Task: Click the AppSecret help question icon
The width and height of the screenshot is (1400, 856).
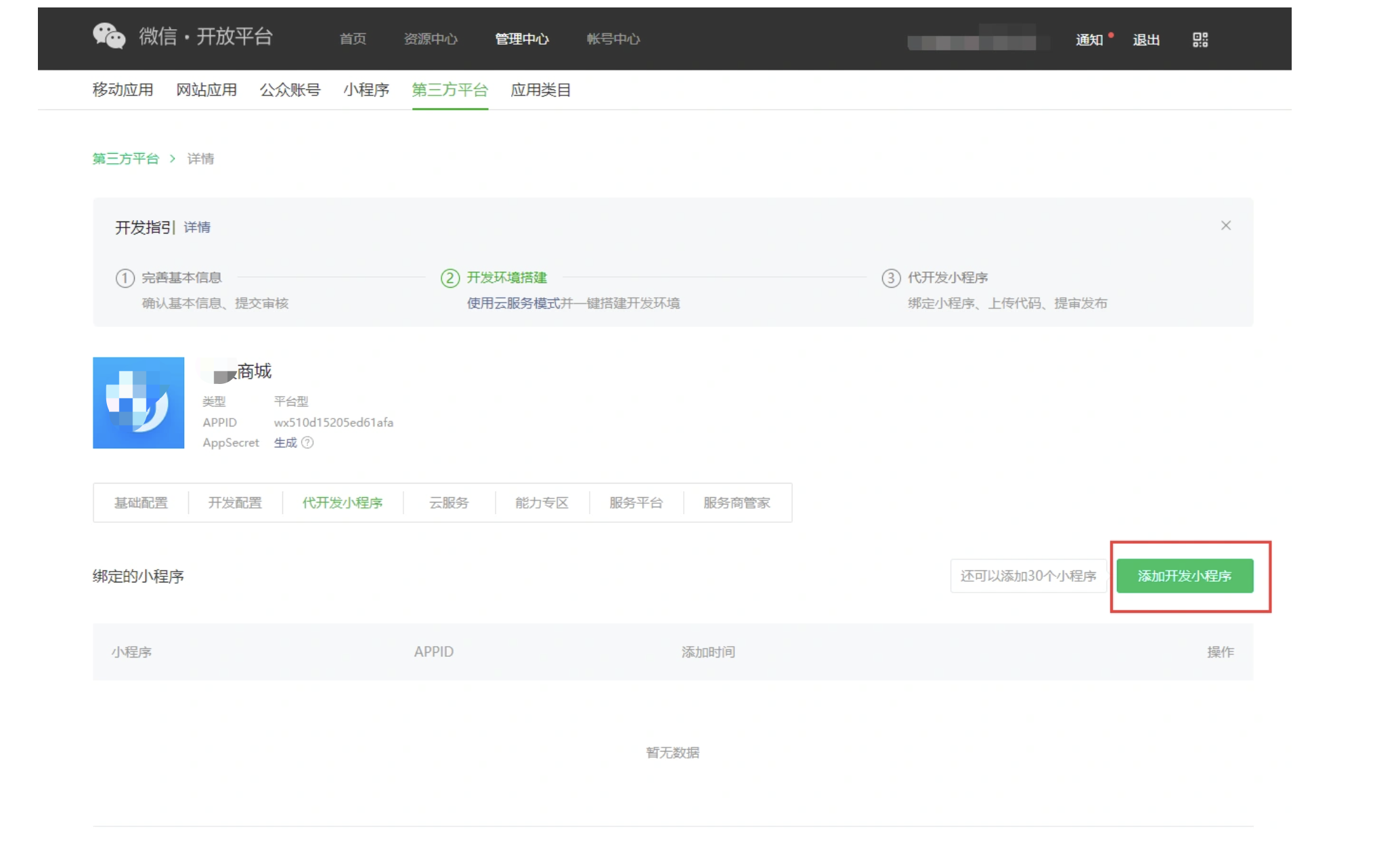Action: (x=307, y=442)
